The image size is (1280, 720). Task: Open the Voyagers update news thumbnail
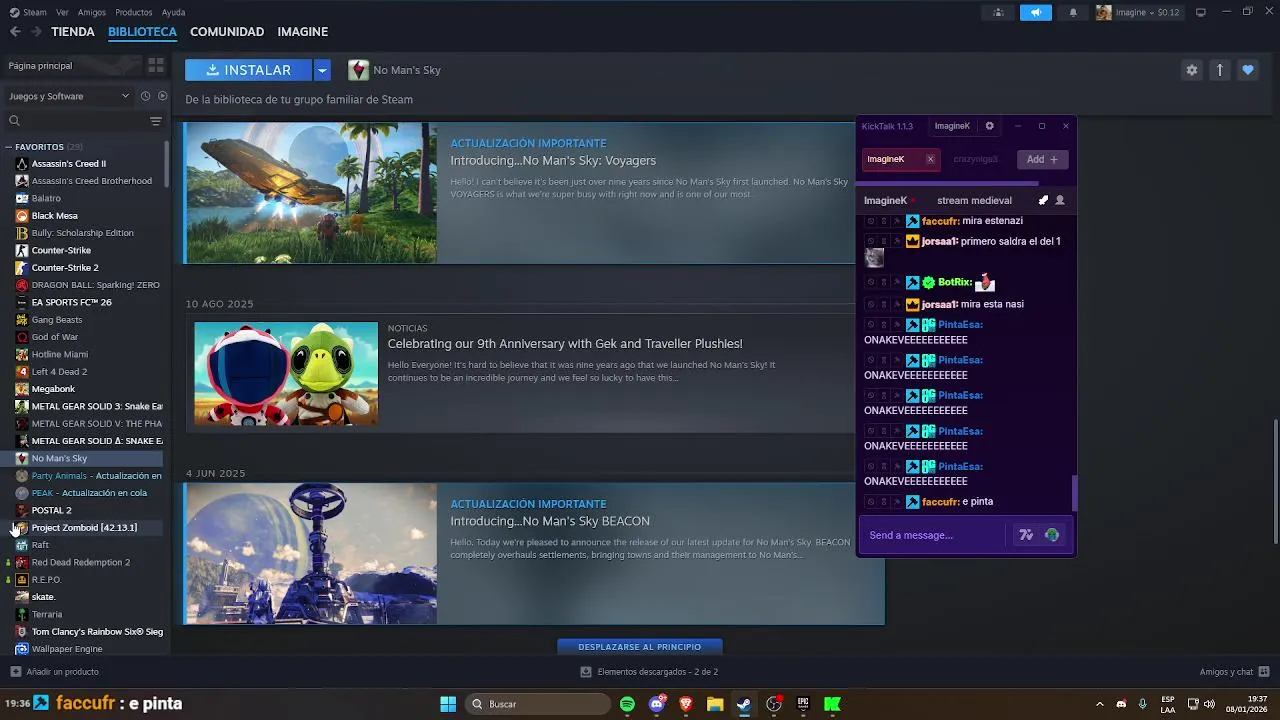pyautogui.click(x=311, y=193)
